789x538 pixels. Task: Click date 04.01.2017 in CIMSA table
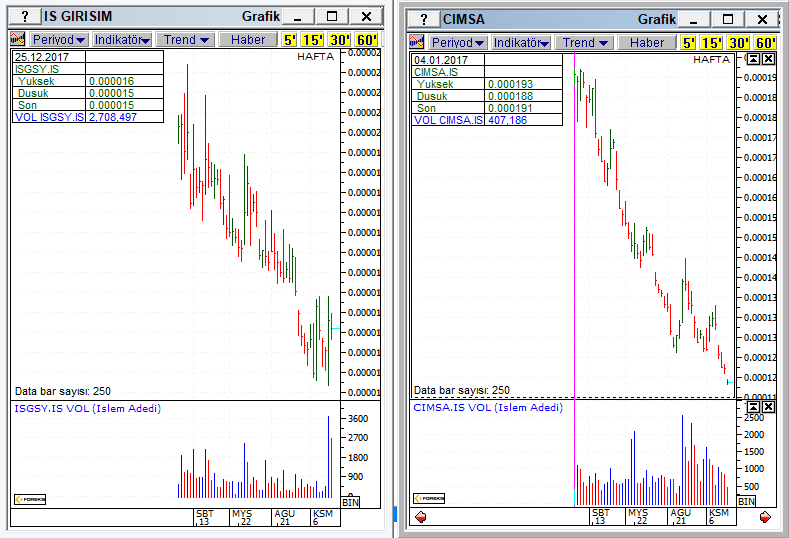pyautogui.click(x=441, y=60)
